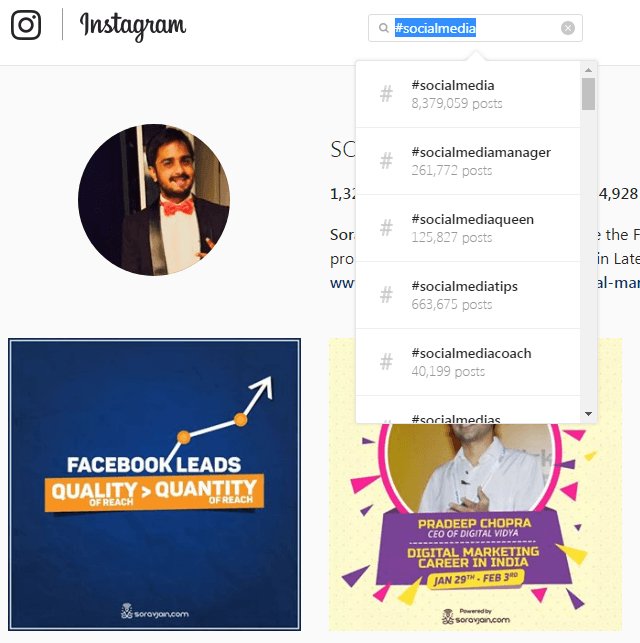Viewport: 640px width, 643px height.
Task: Select the #socialmediacoach suggestion
Action: (468, 362)
